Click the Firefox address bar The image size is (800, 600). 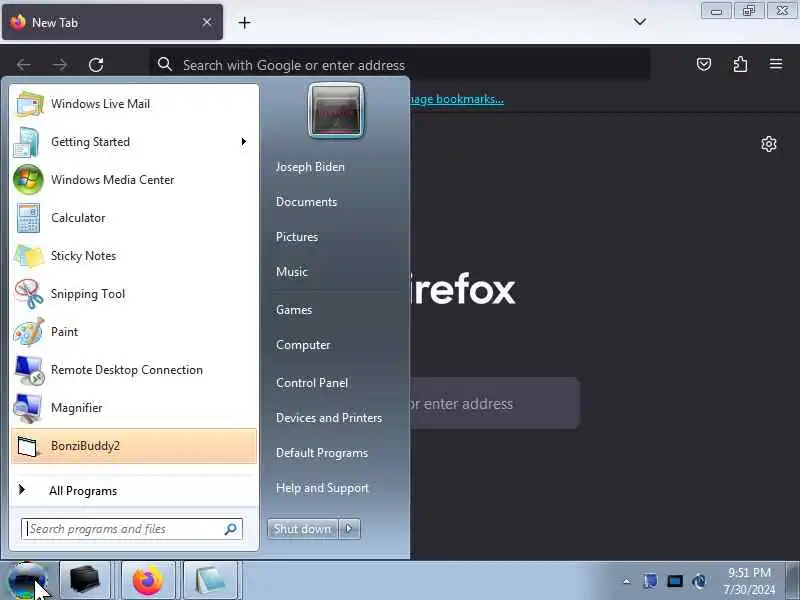click(x=400, y=65)
